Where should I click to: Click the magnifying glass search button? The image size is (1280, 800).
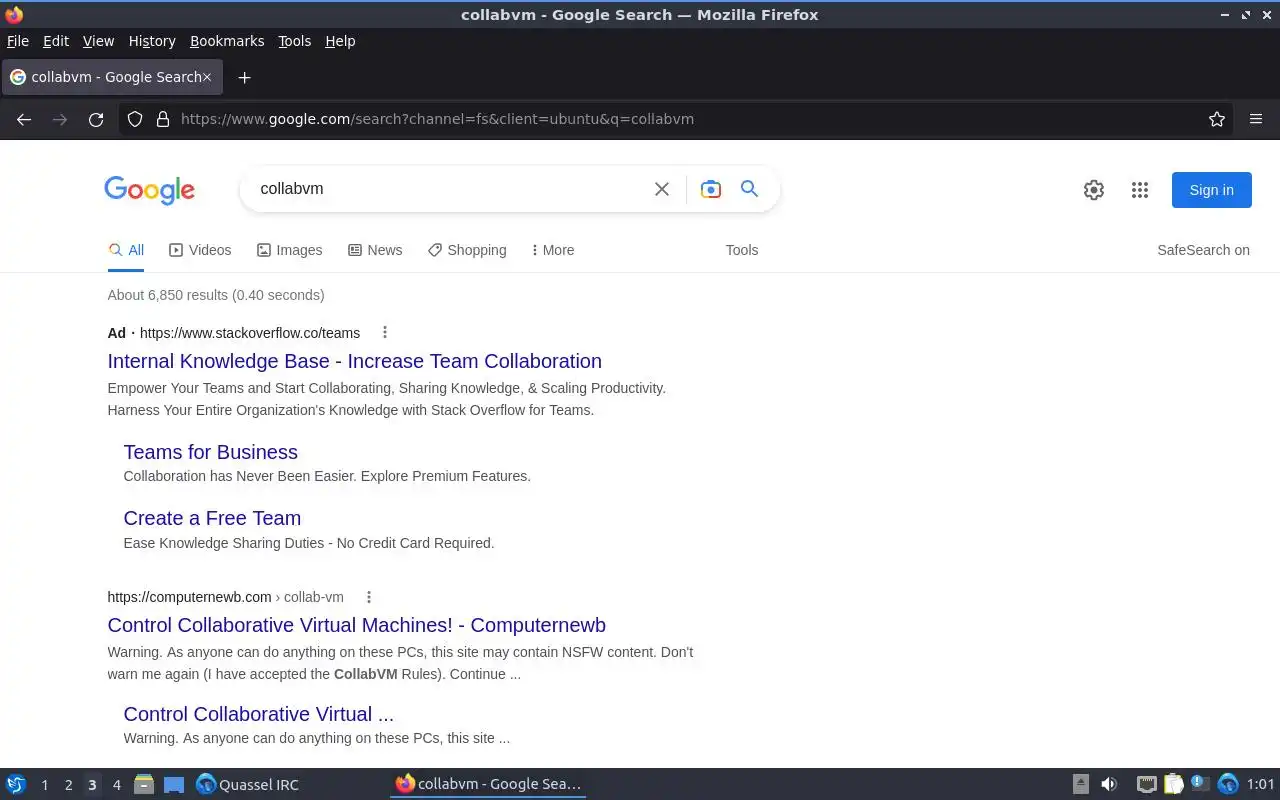coord(749,189)
